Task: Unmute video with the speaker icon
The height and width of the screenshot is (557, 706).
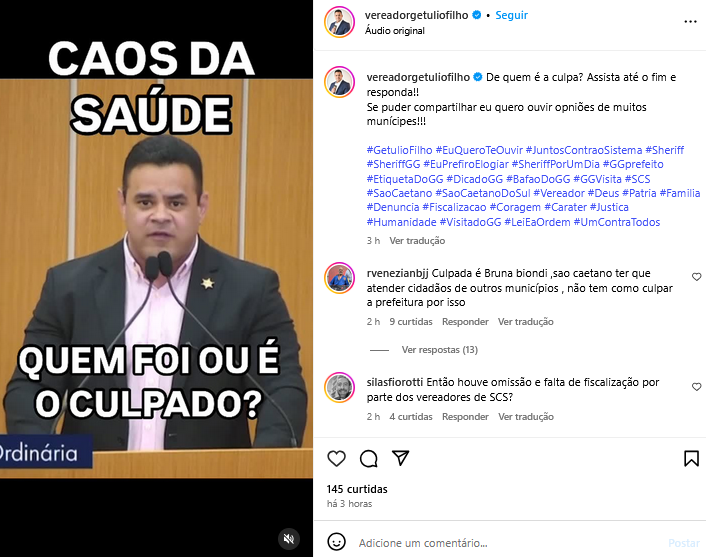Action: point(289,539)
